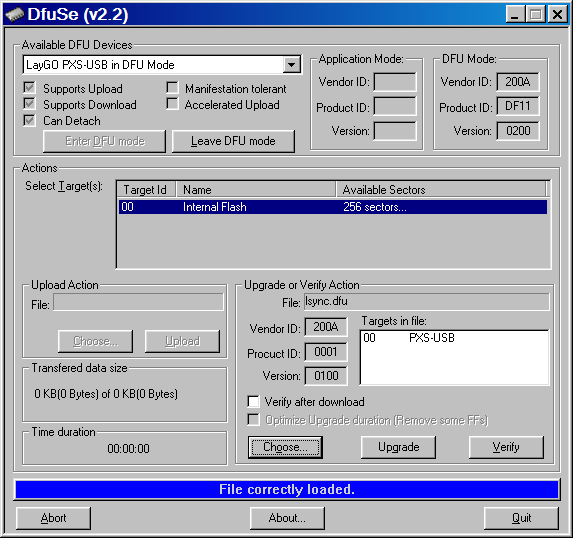
Task: Click Leave DFU mode button
Action: (233, 141)
